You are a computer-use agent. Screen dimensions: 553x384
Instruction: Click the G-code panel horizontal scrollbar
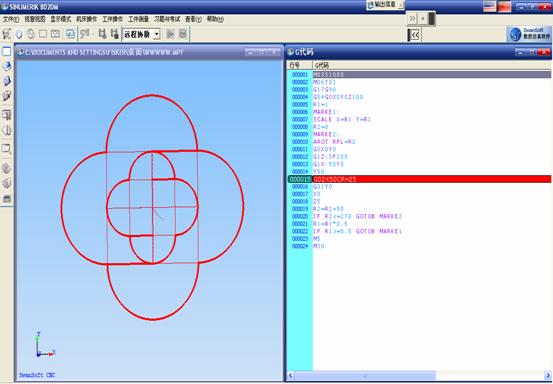[419, 376]
